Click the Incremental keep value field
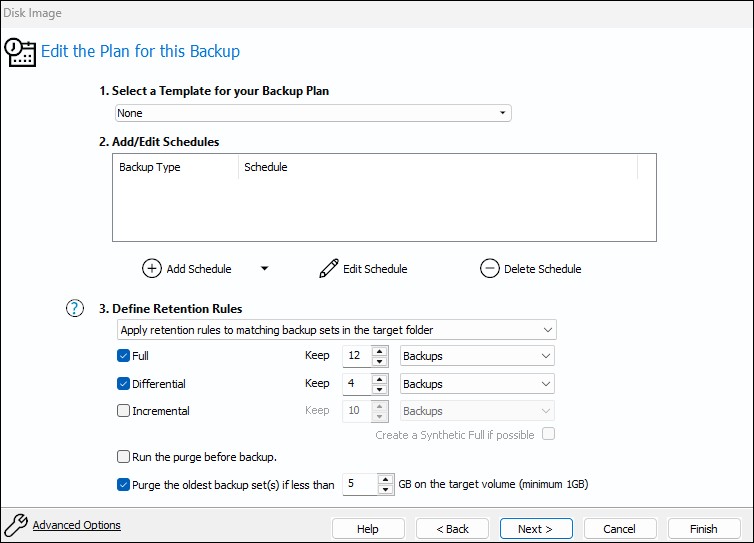Screen dimensions: 754x543 click(357, 411)
